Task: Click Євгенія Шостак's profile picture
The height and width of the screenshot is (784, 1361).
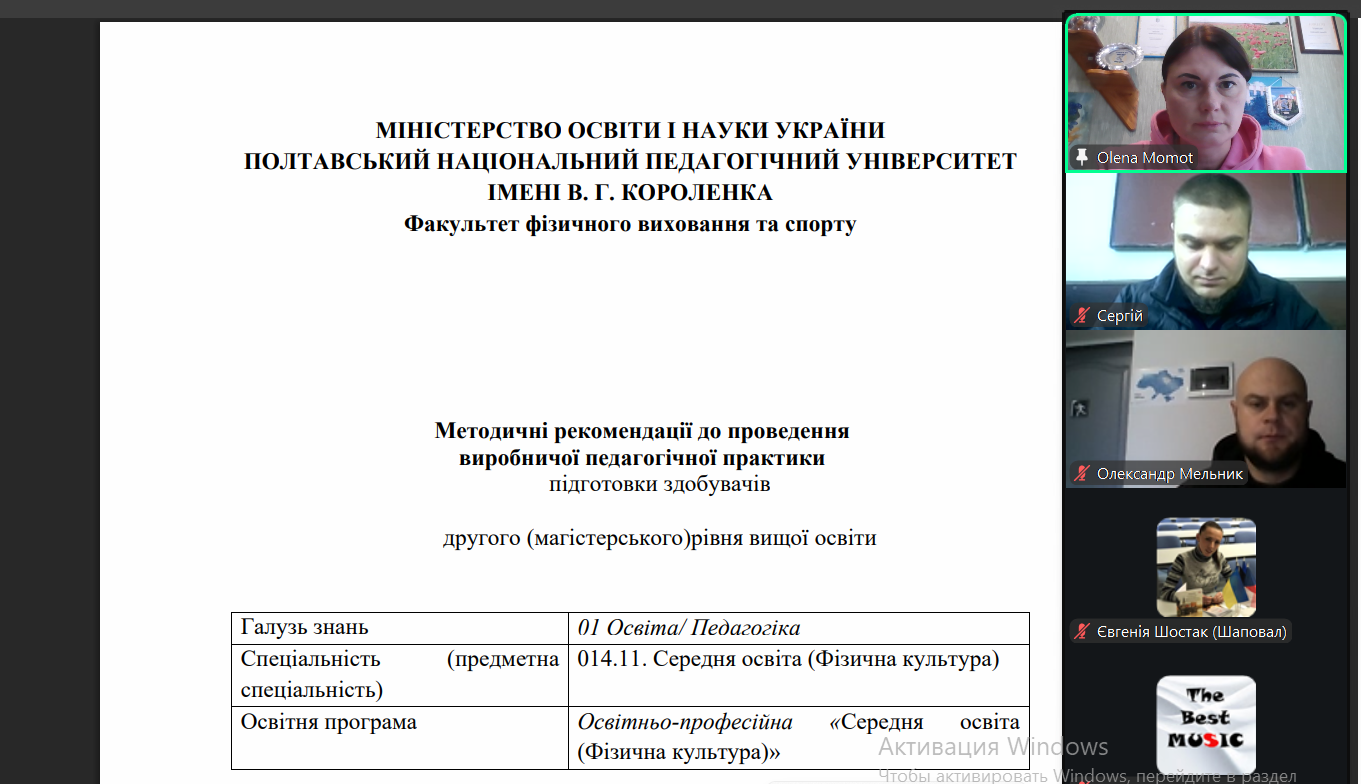Action: pos(1206,567)
